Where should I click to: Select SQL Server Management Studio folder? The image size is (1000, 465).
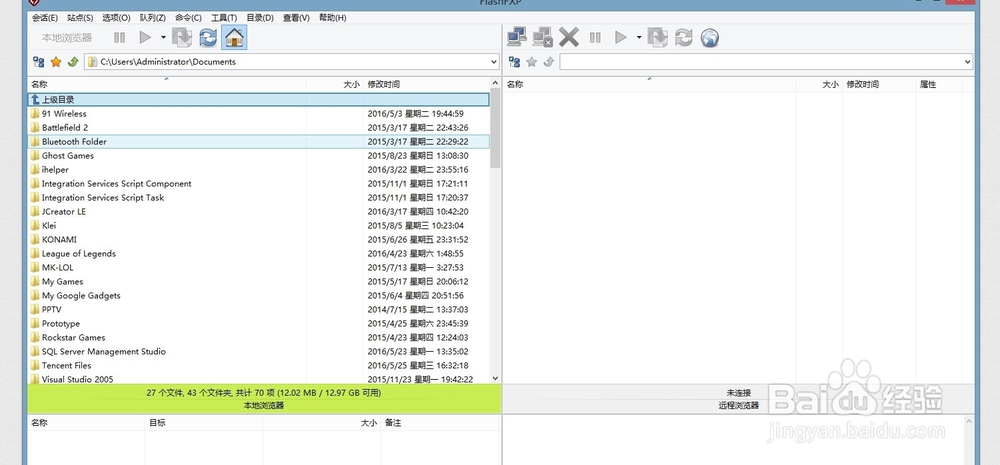tap(259, 351)
